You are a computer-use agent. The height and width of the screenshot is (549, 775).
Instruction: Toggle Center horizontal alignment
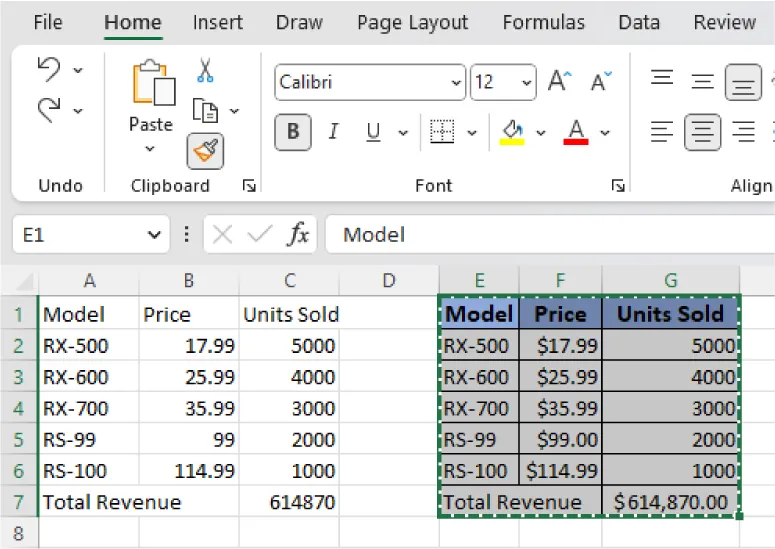[x=702, y=132]
